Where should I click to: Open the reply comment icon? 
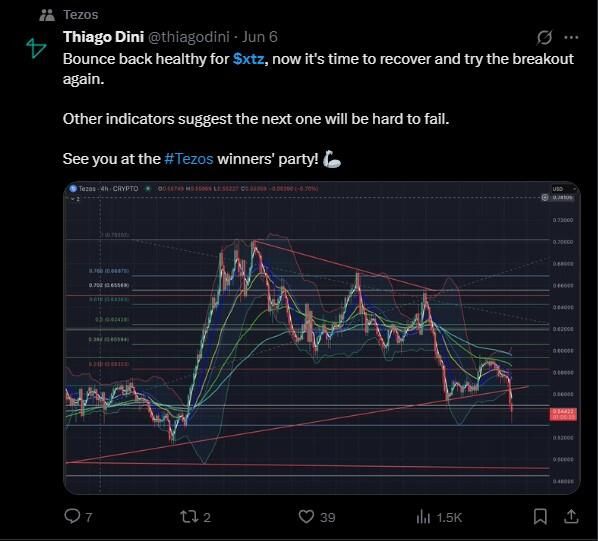point(72,517)
